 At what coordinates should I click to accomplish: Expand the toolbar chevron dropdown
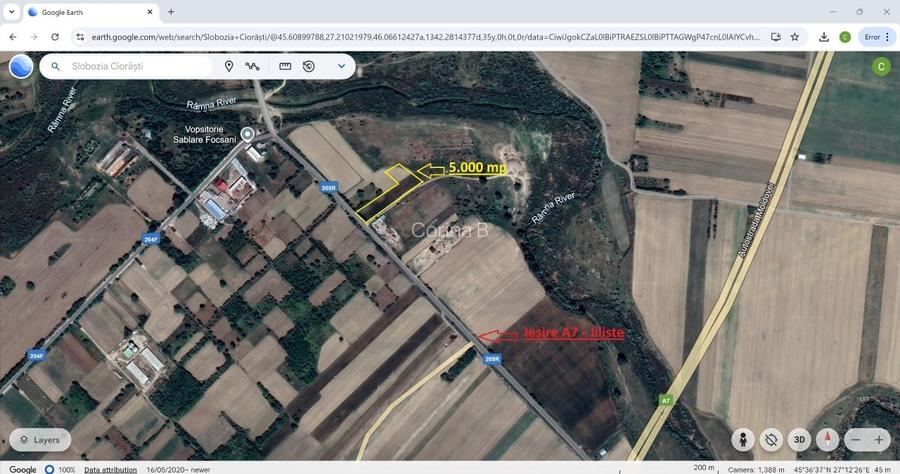(341, 67)
